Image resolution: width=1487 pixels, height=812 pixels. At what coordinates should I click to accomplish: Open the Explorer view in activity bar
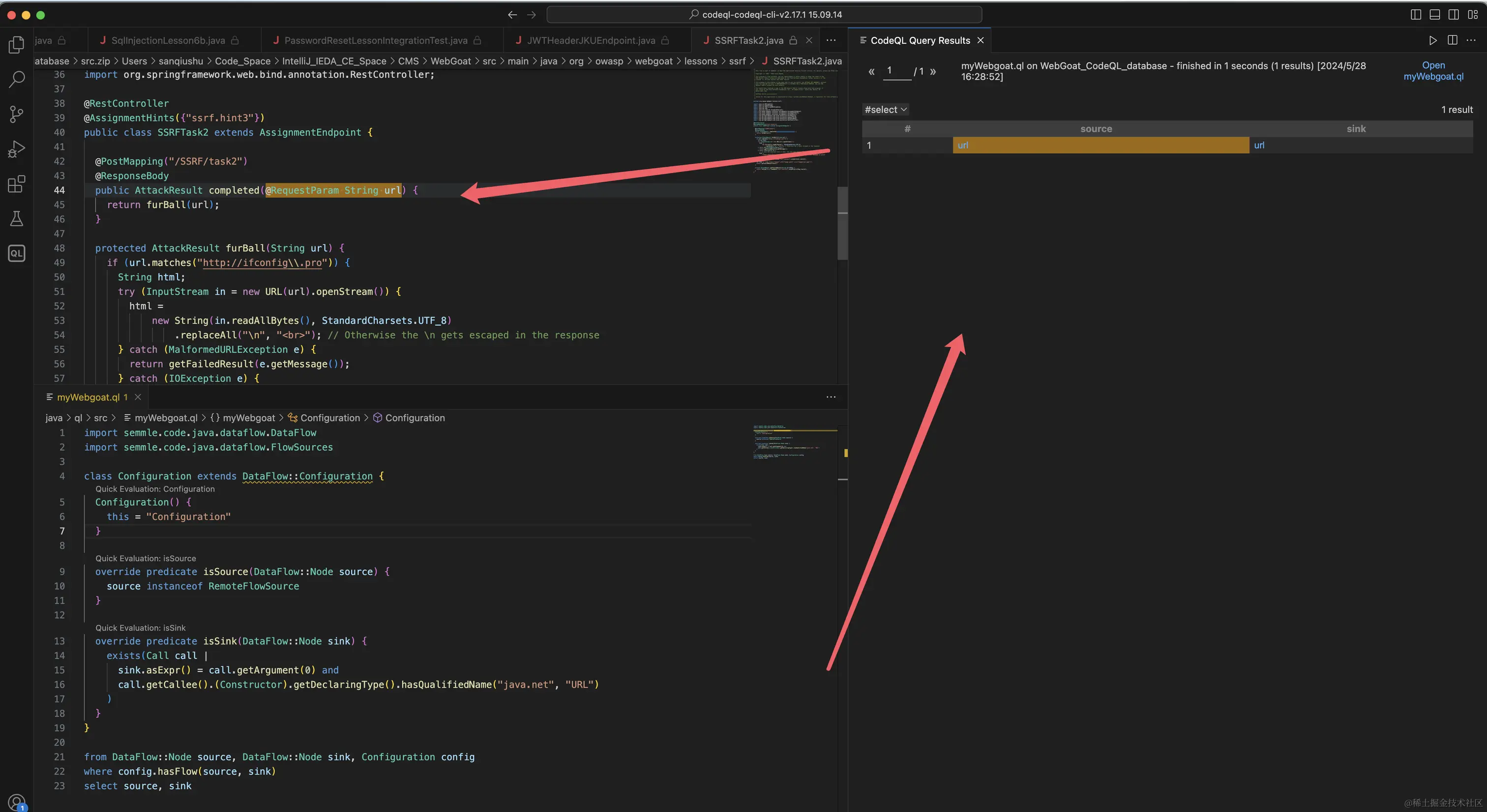[x=17, y=44]
